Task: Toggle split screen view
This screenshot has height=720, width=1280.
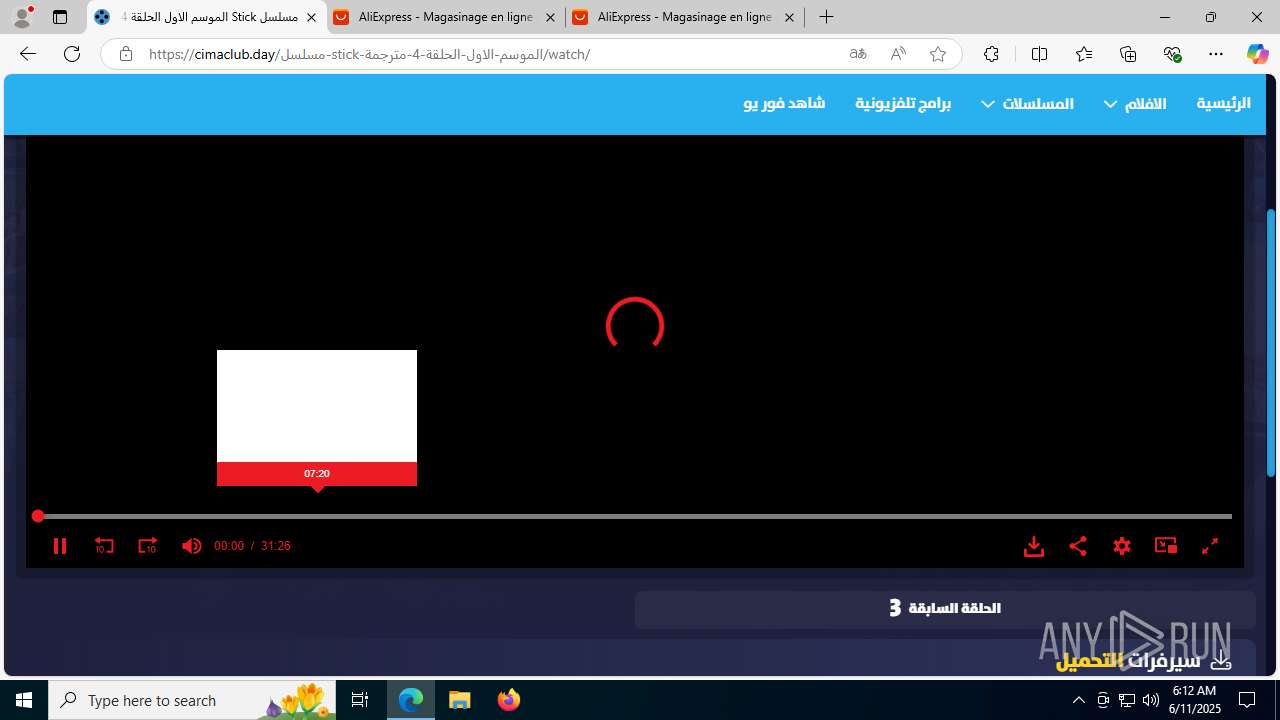Action: (x=1039, y=54)
